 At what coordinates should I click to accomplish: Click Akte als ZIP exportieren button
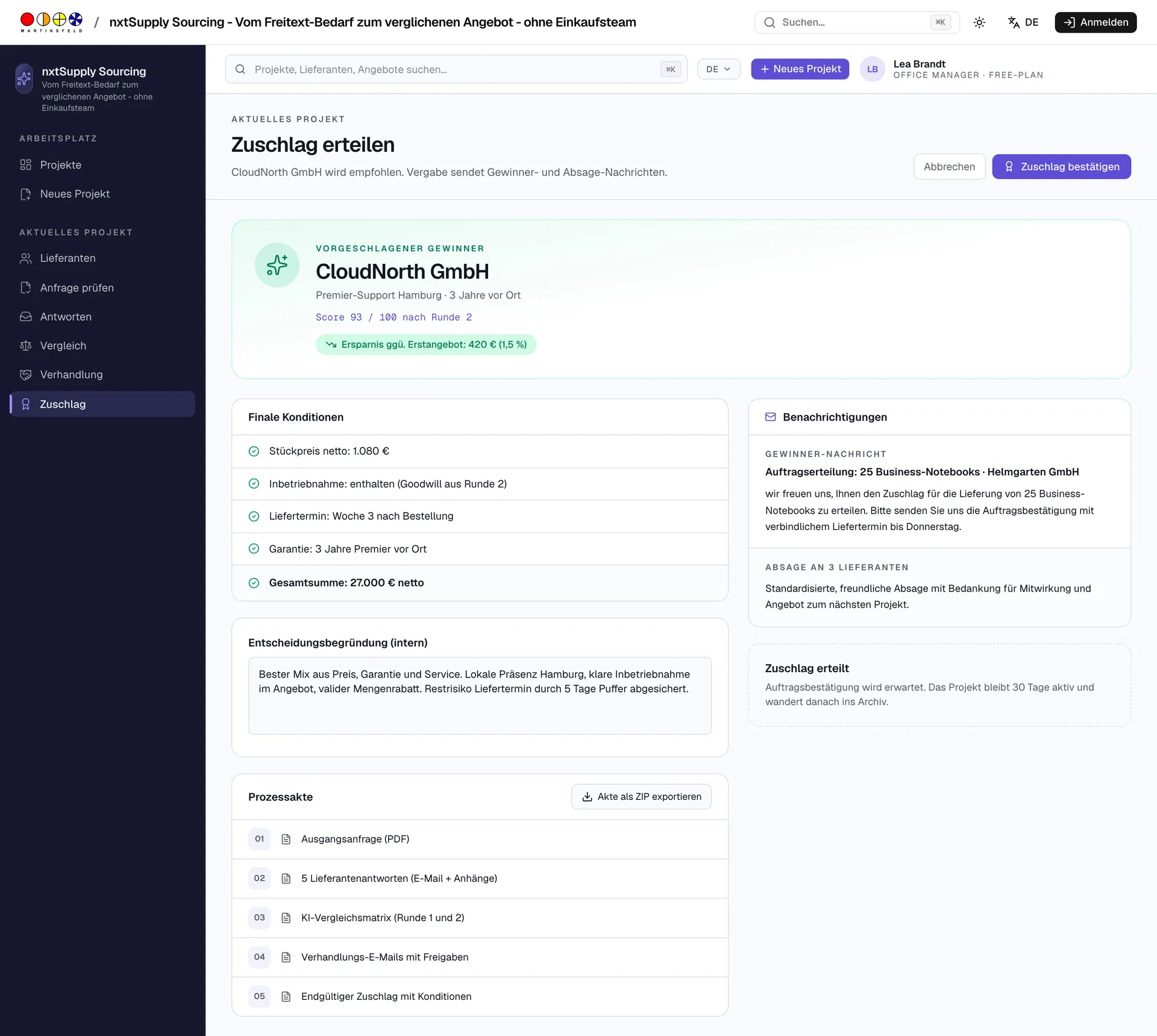click(641, 797)
